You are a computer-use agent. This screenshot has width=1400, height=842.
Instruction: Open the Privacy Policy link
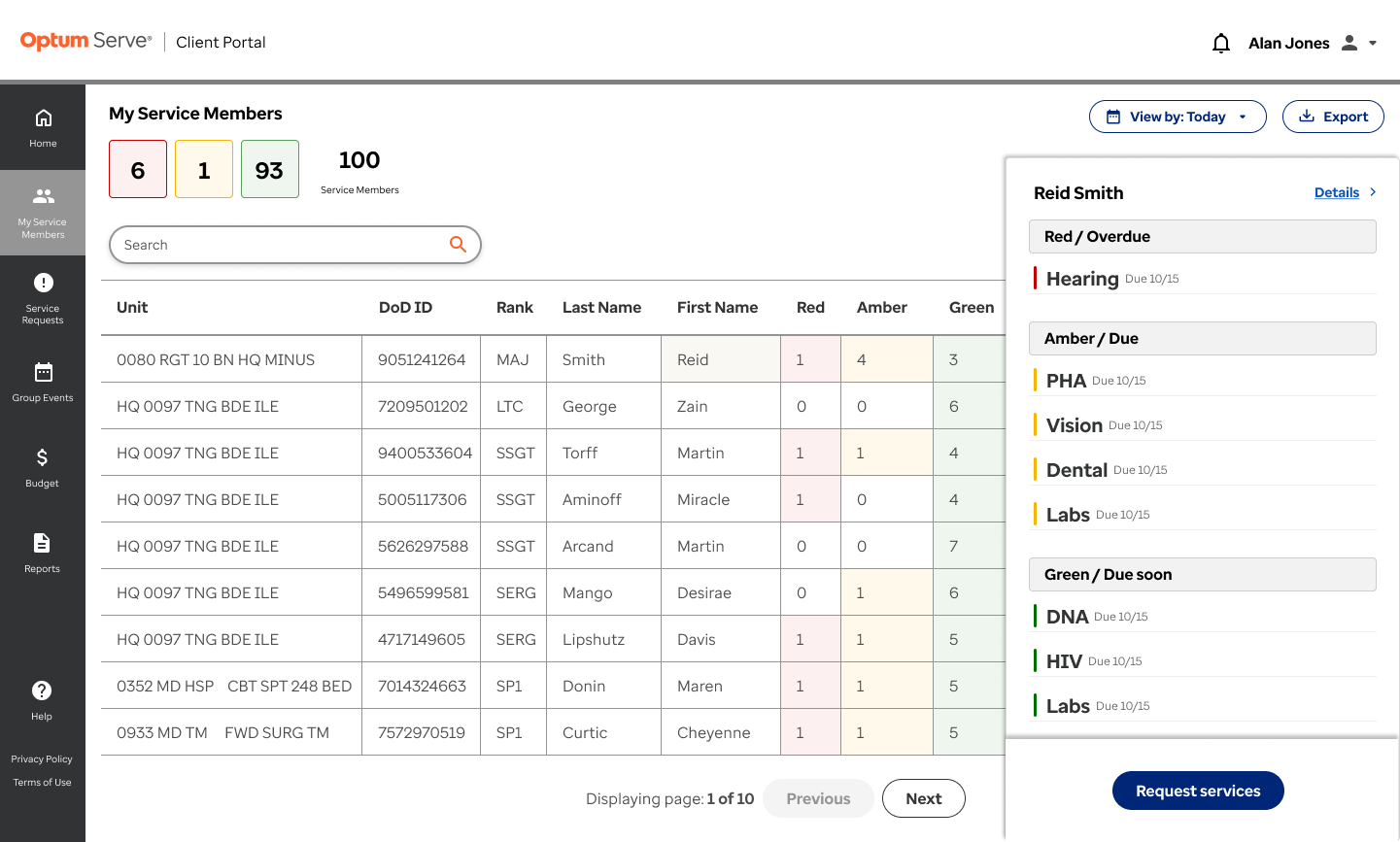pyautogui.click(x=42, y=759)
